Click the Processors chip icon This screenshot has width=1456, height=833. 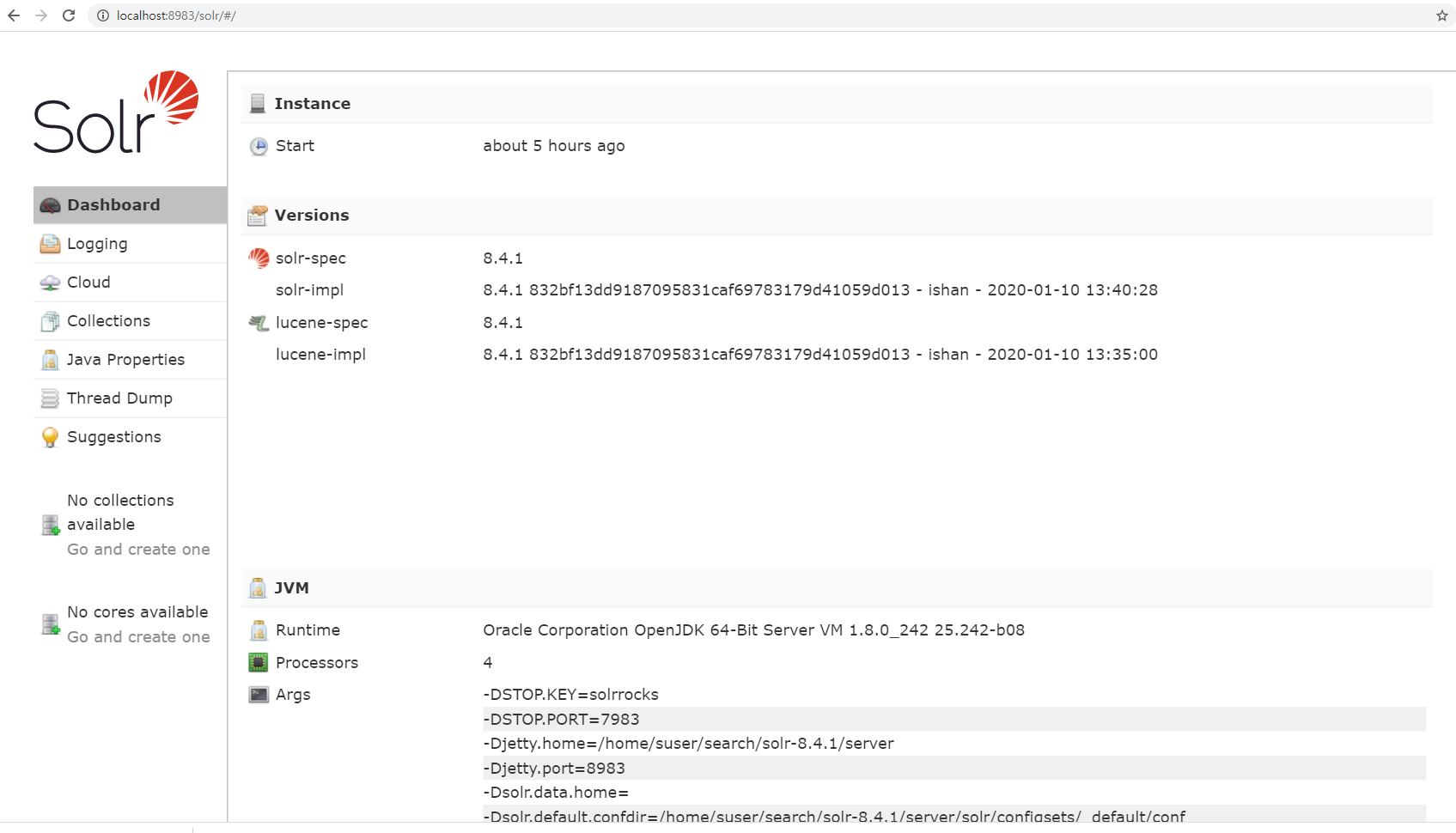pyautogui.click(x=259, y=663)
